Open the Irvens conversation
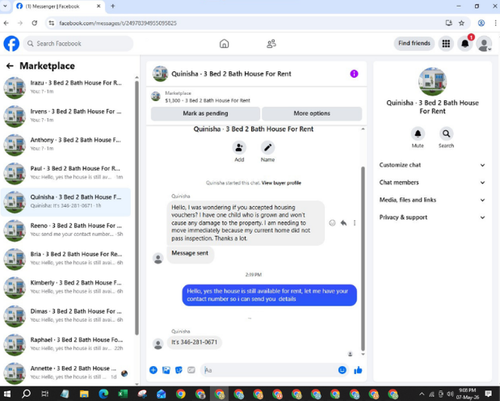500x401 pixels. pyautogui.click(x=66, y=116)
